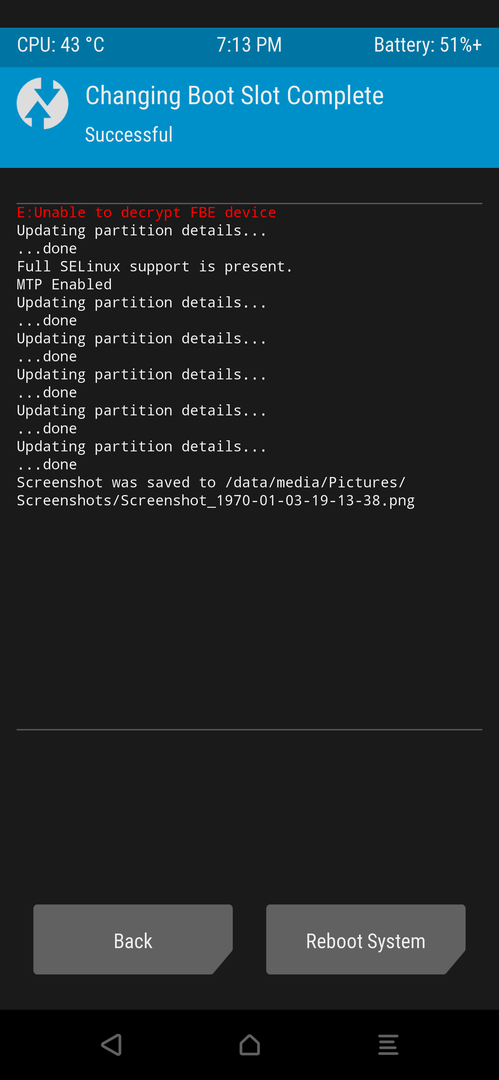The width and height of the screenshot is (499, 1080).
Task: Click the Back button
Action: [x=133, y=939]
